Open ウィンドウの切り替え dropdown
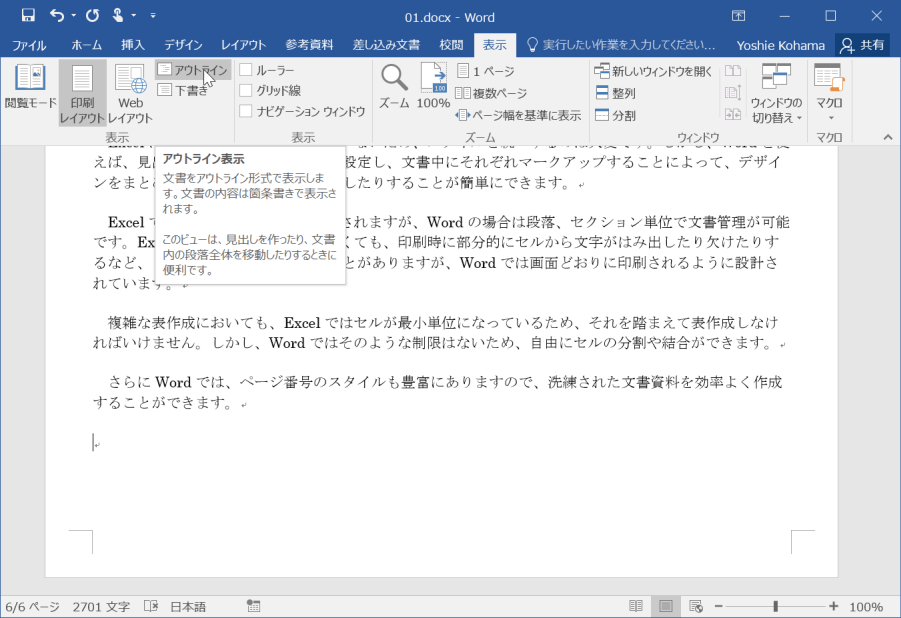Viewport: 901px width, 618px height. click(776, 93)
